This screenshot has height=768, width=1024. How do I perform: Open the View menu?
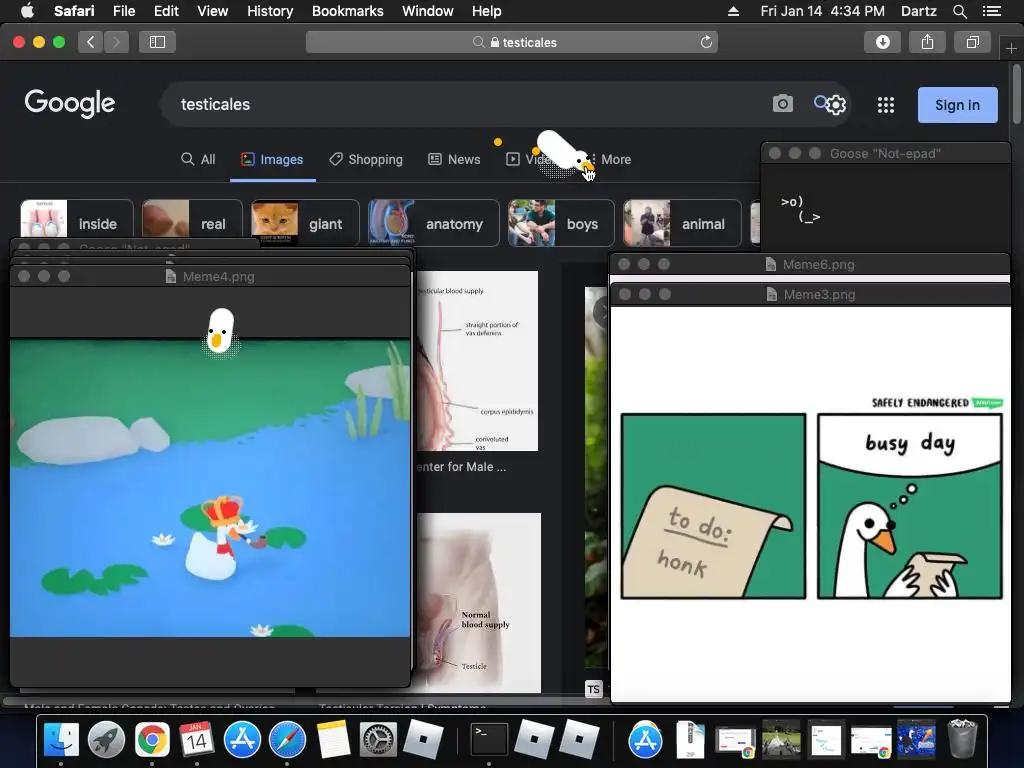point(212,11)
